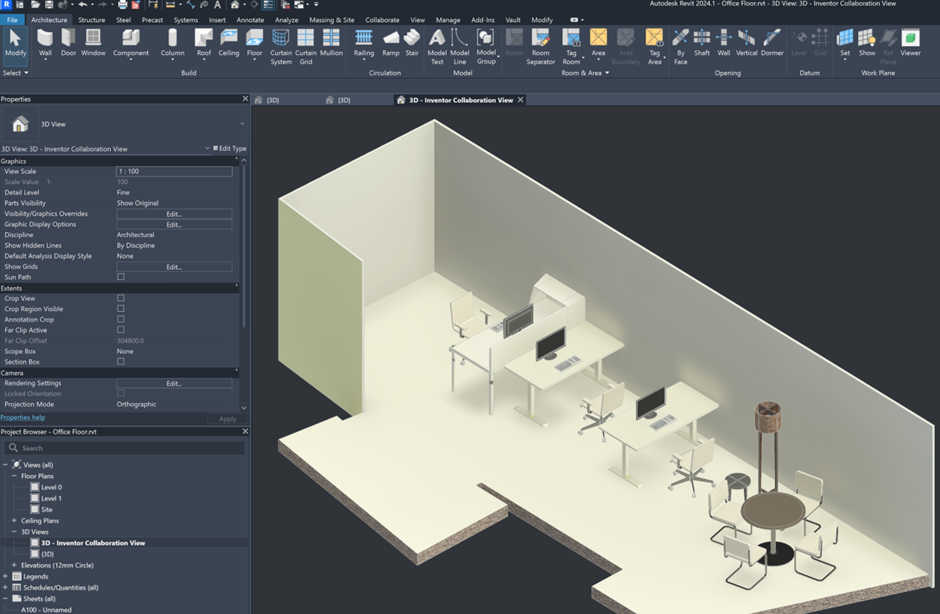Click Edit for Visibility/Graphics Overrides
Screen dimensions: 940x614
[x=174, y=214]
